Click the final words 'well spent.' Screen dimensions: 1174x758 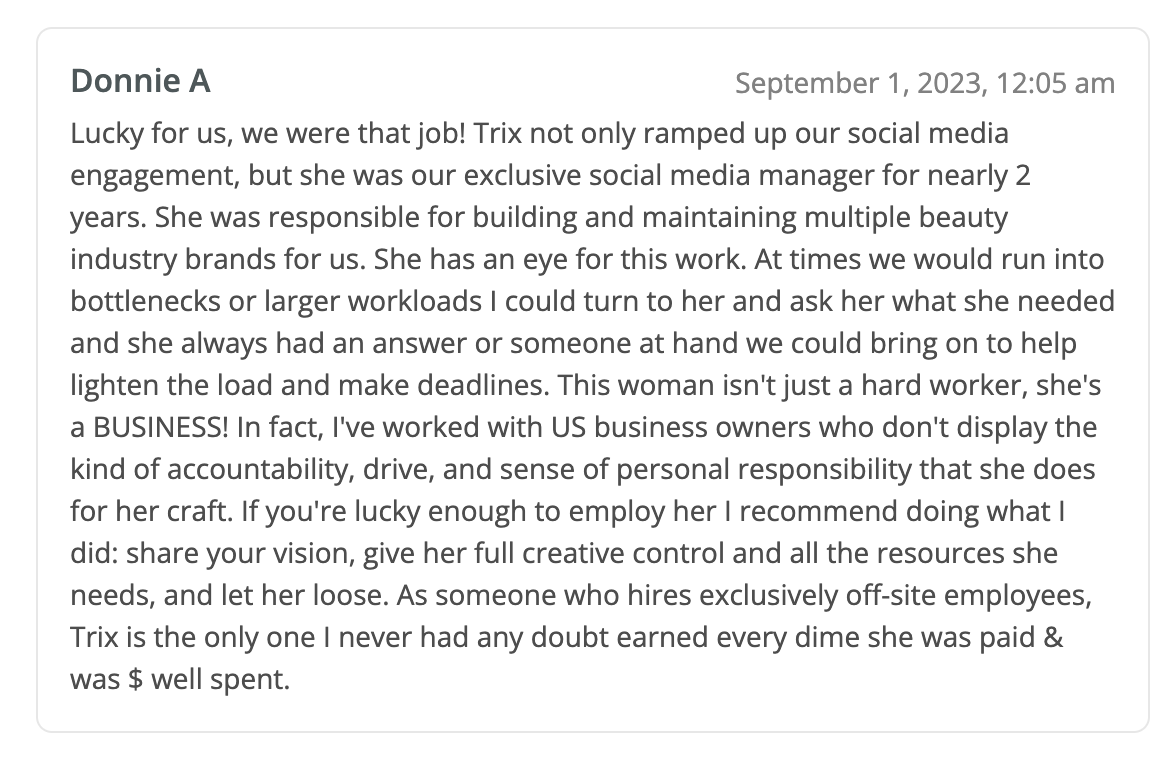[x=220, y=680]
